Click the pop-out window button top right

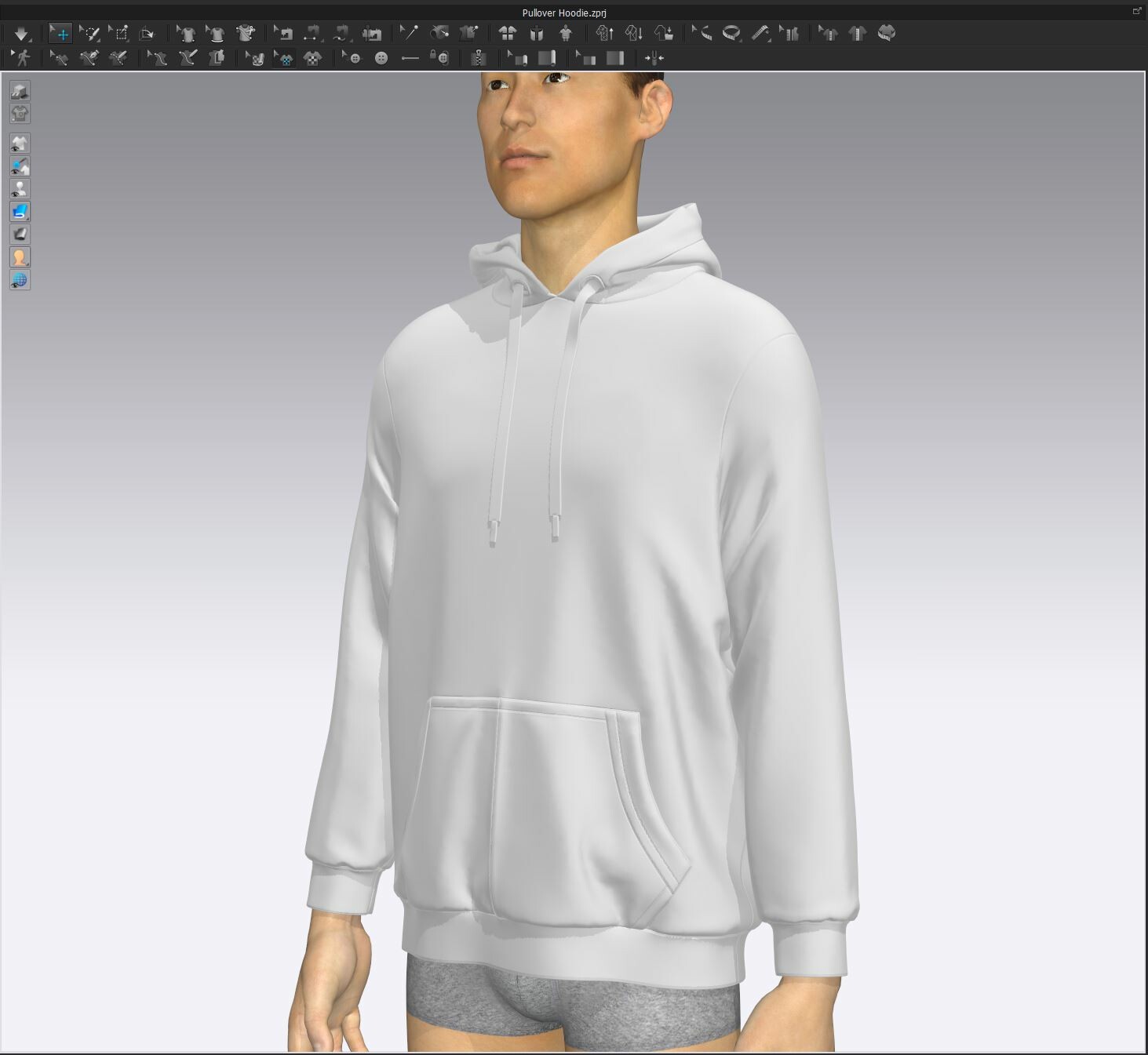[x=1136, y=11]
